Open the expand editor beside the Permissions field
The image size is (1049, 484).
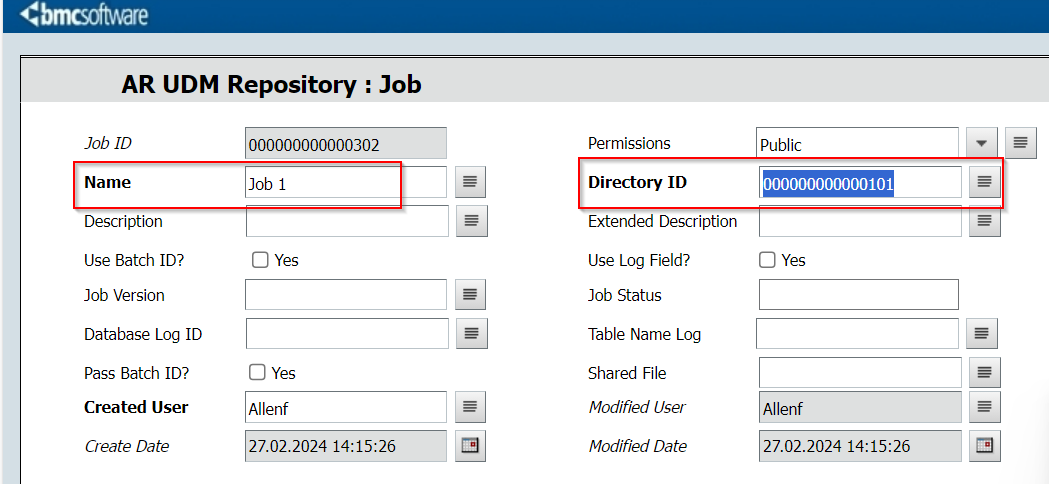point(1020,143)
